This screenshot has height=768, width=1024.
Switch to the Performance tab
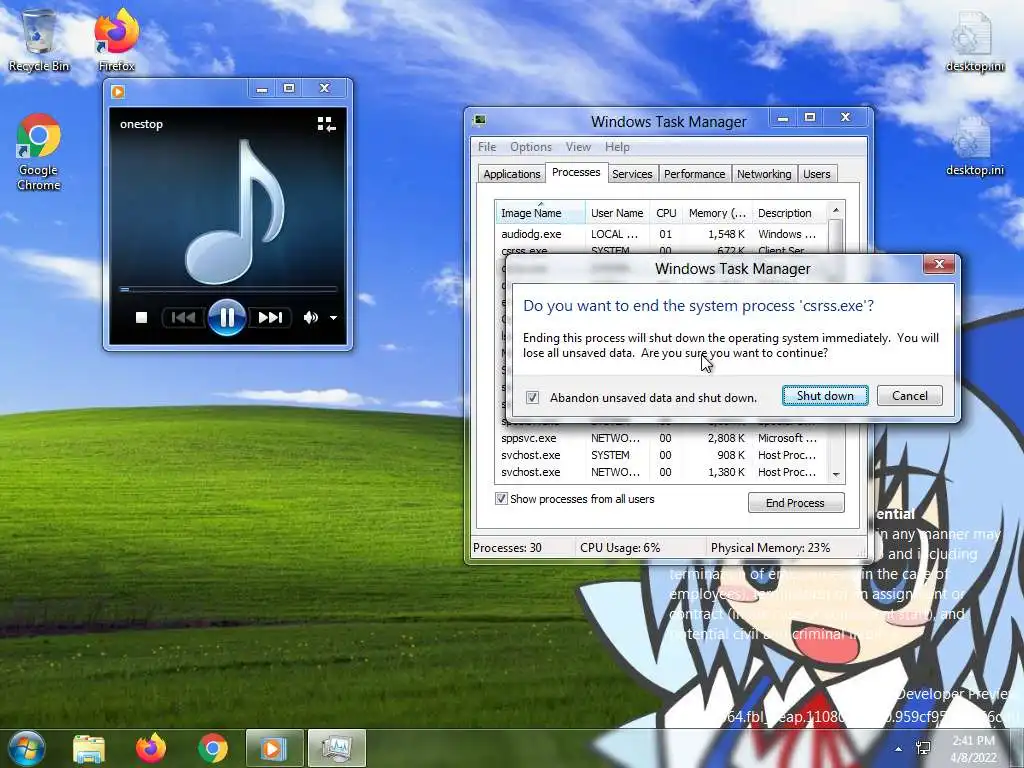click(x=694, y=174)
